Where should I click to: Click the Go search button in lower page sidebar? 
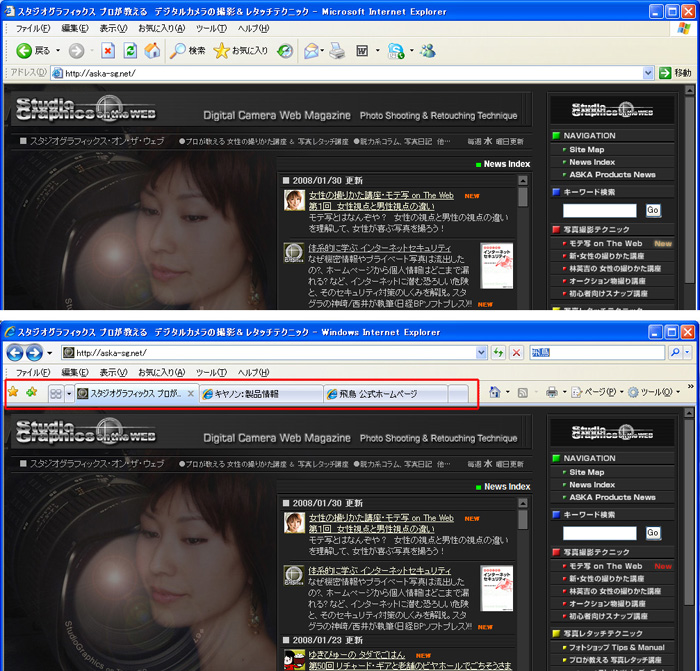pos(653,533)
